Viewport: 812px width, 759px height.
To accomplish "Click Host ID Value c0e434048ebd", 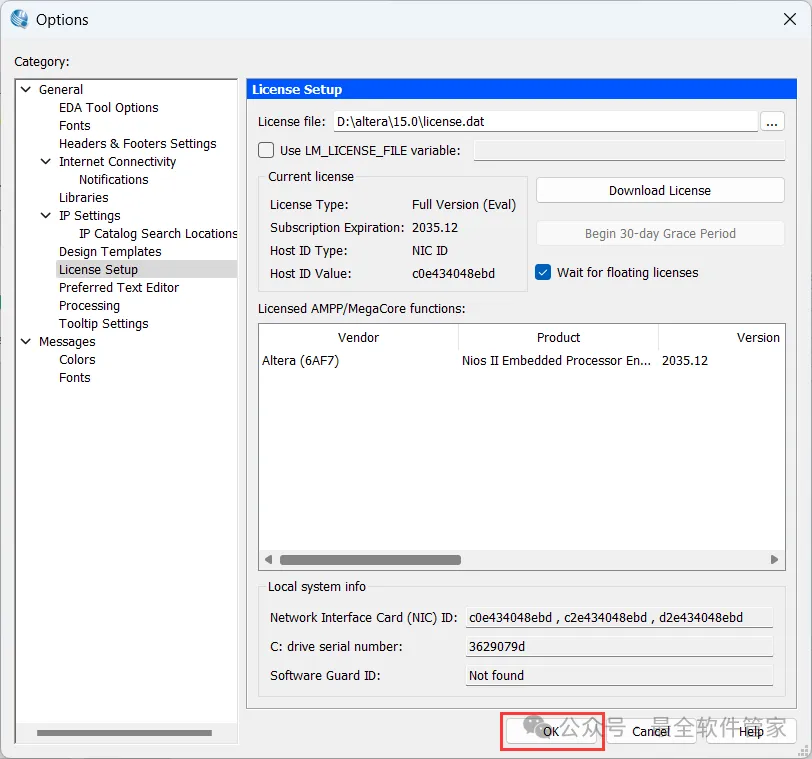I will [x=453, y=273].
